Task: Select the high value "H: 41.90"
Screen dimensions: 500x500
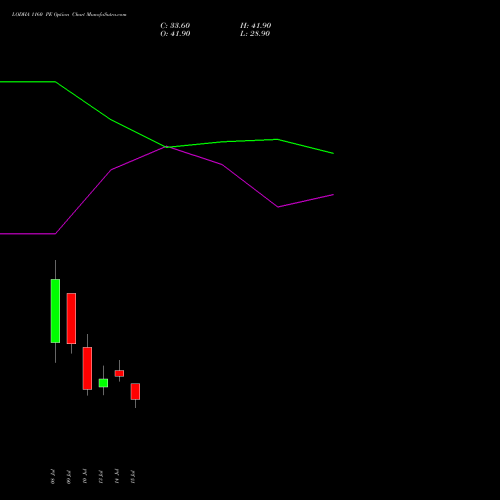Action: (x=255, y=26)
